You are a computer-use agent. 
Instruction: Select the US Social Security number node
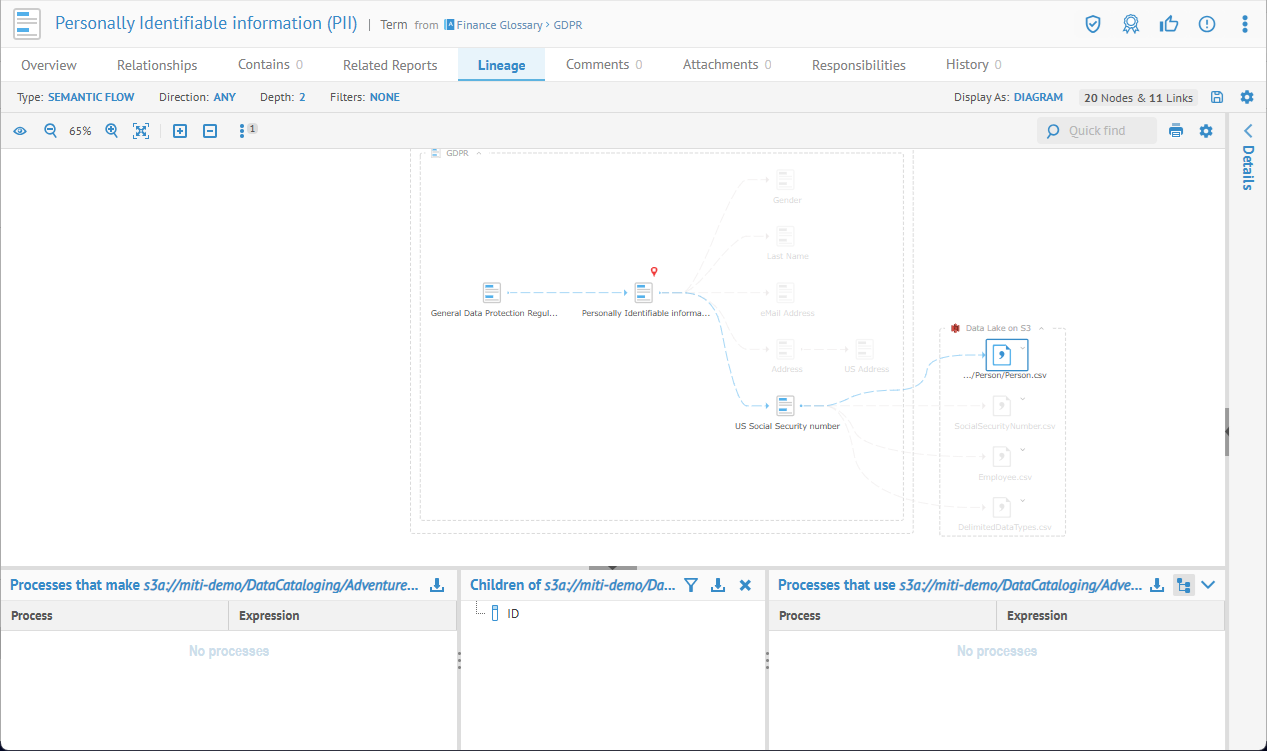point(785,405)
